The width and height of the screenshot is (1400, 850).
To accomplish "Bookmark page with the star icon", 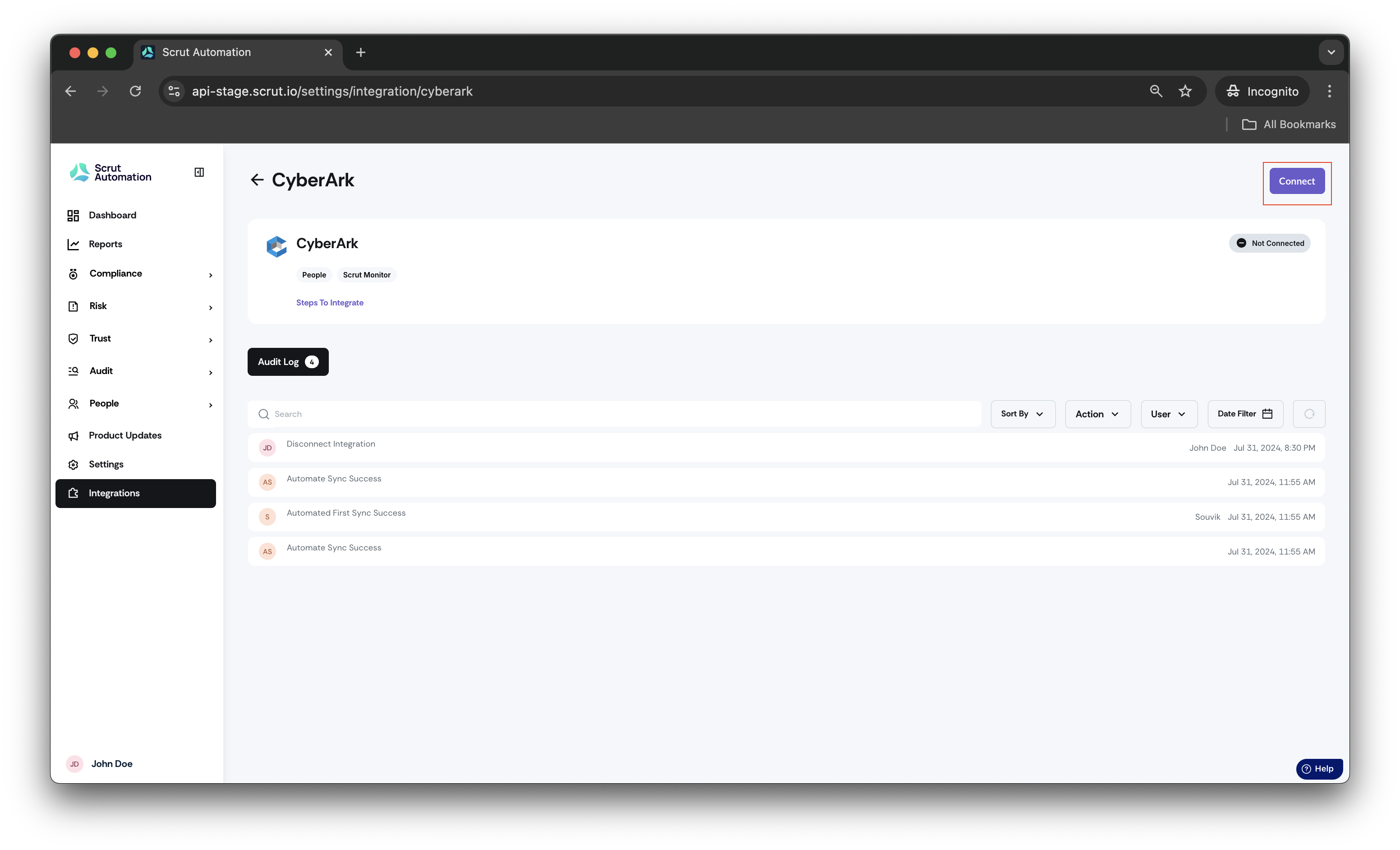I will point(1185,91).
